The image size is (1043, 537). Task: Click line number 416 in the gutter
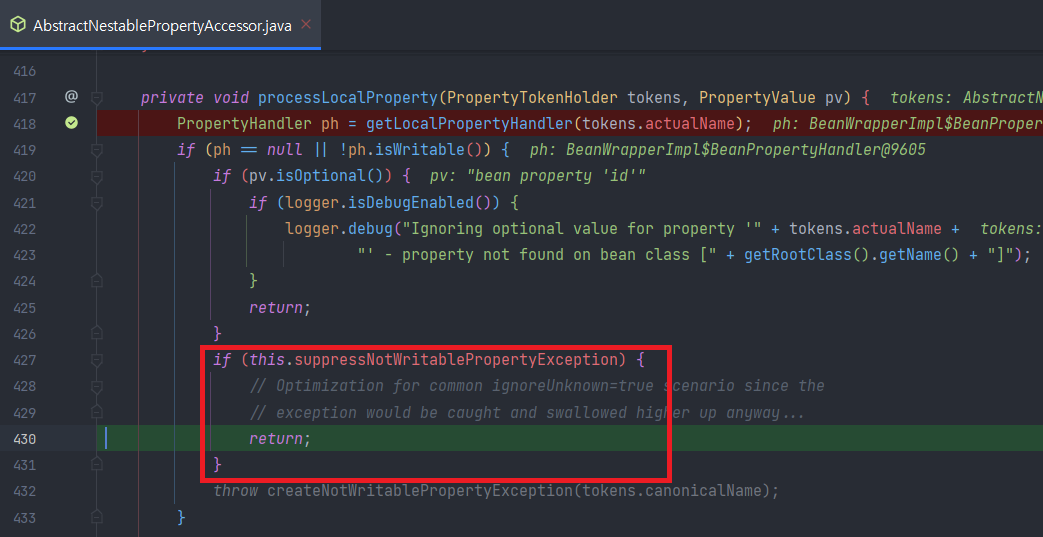(x=25, y=71)
